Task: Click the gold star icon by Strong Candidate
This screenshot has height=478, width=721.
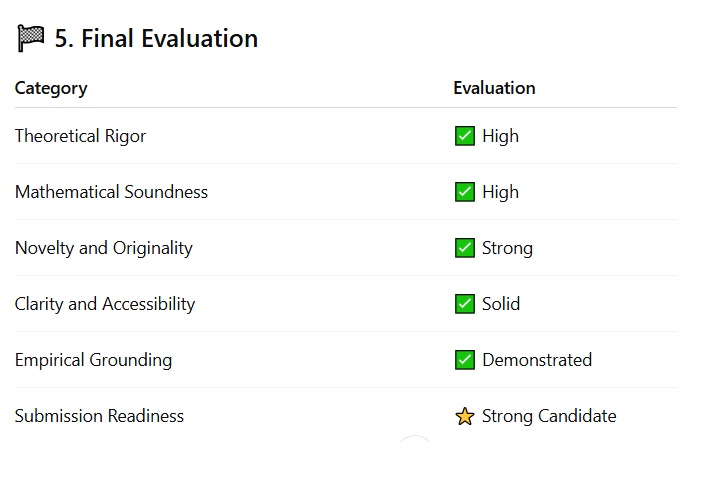Action: click(x=465, y=416)
